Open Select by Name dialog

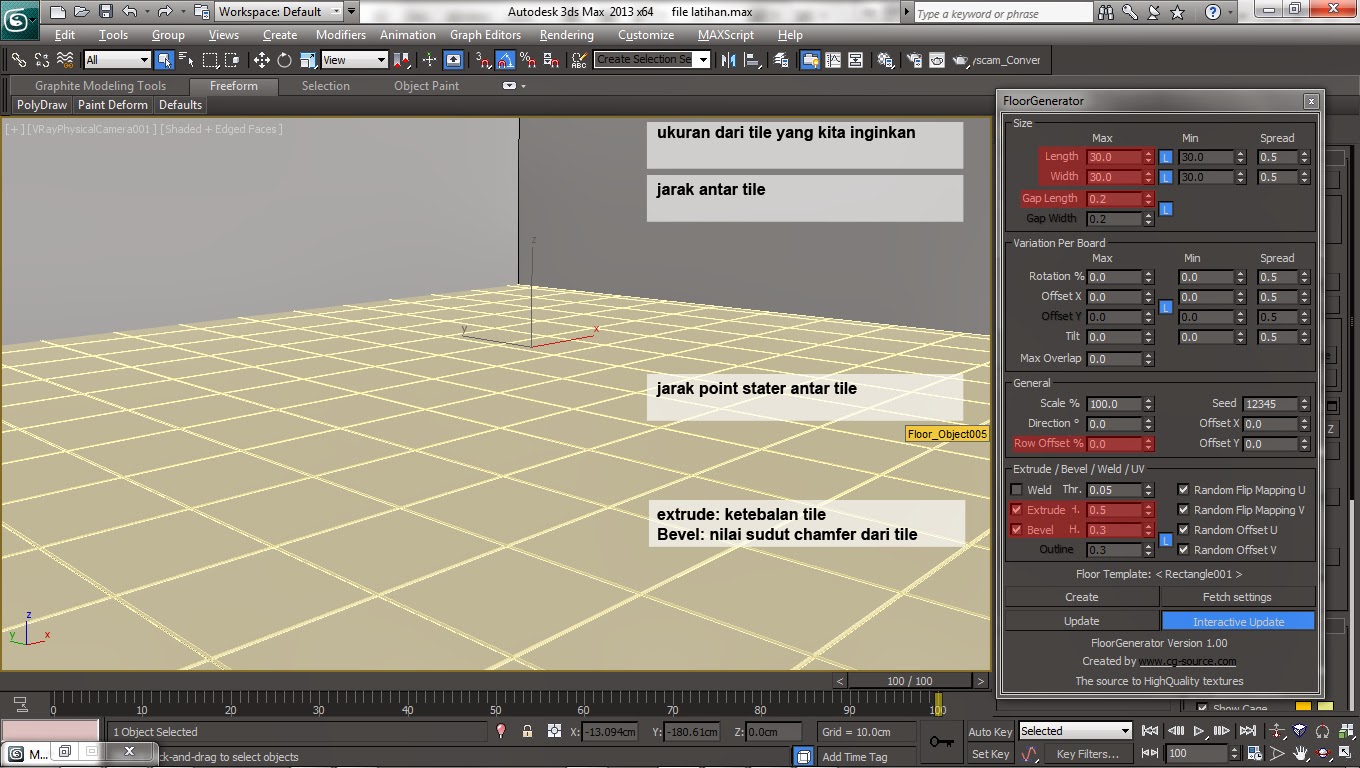(x=187, y=61)
